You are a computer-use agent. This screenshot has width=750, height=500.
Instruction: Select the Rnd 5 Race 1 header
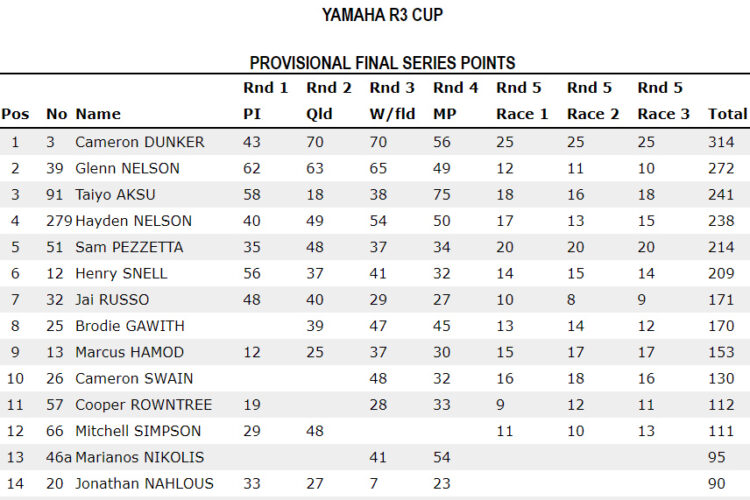[522, 100]
